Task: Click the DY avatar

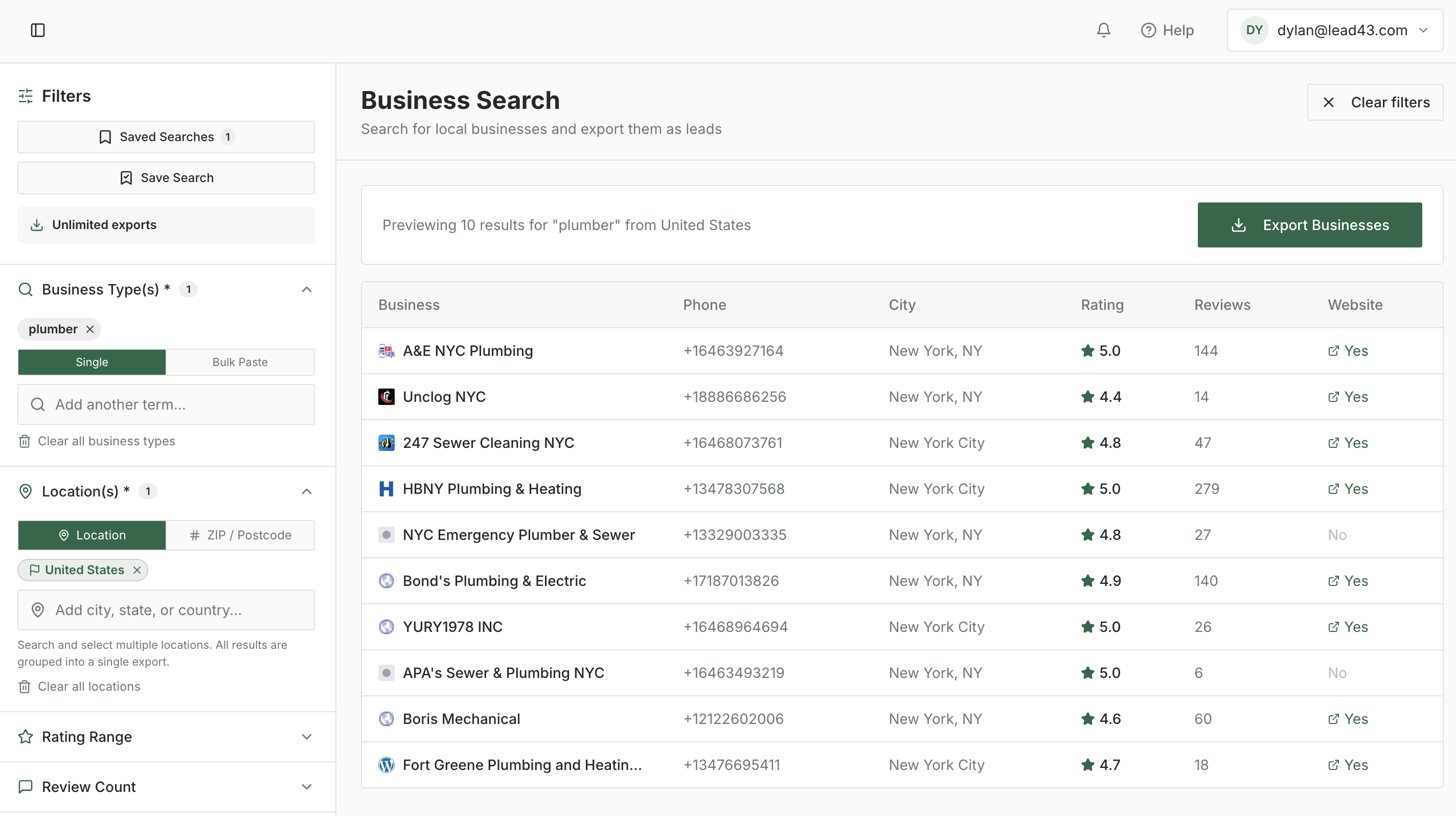Action: (1254, 30)
